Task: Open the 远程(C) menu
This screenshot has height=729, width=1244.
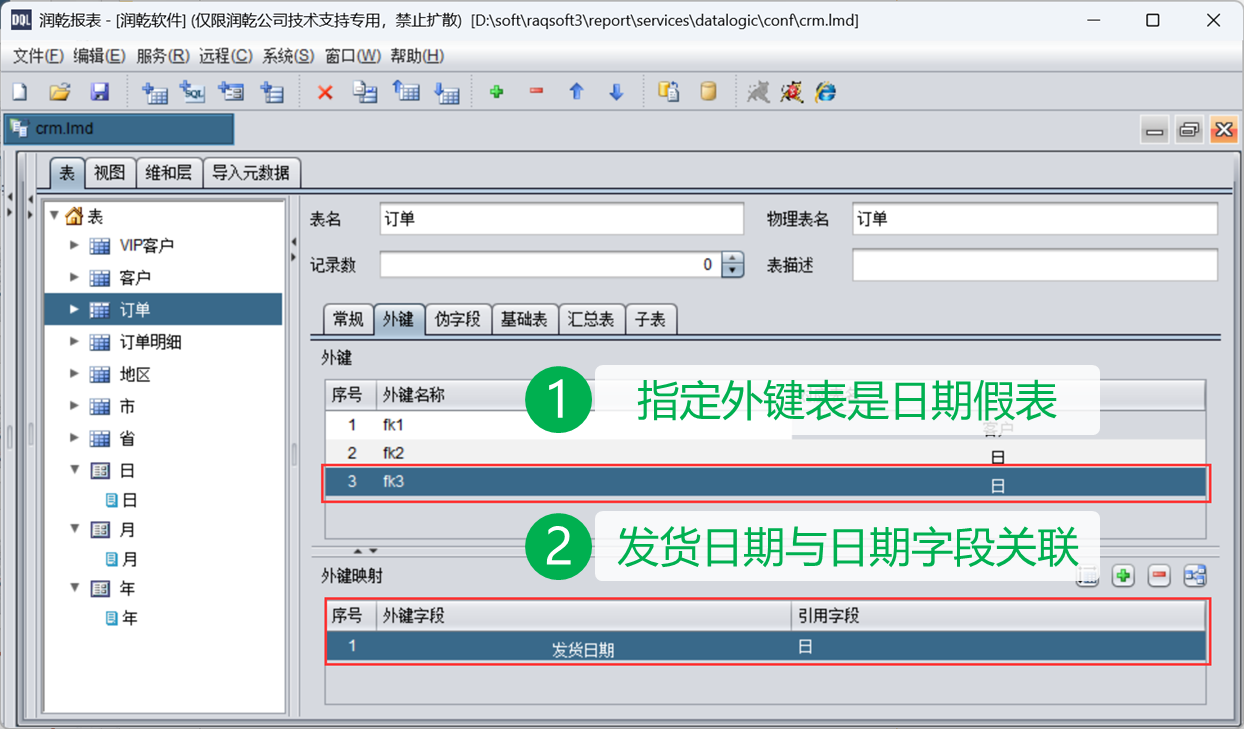Action: tap(226, 56)
